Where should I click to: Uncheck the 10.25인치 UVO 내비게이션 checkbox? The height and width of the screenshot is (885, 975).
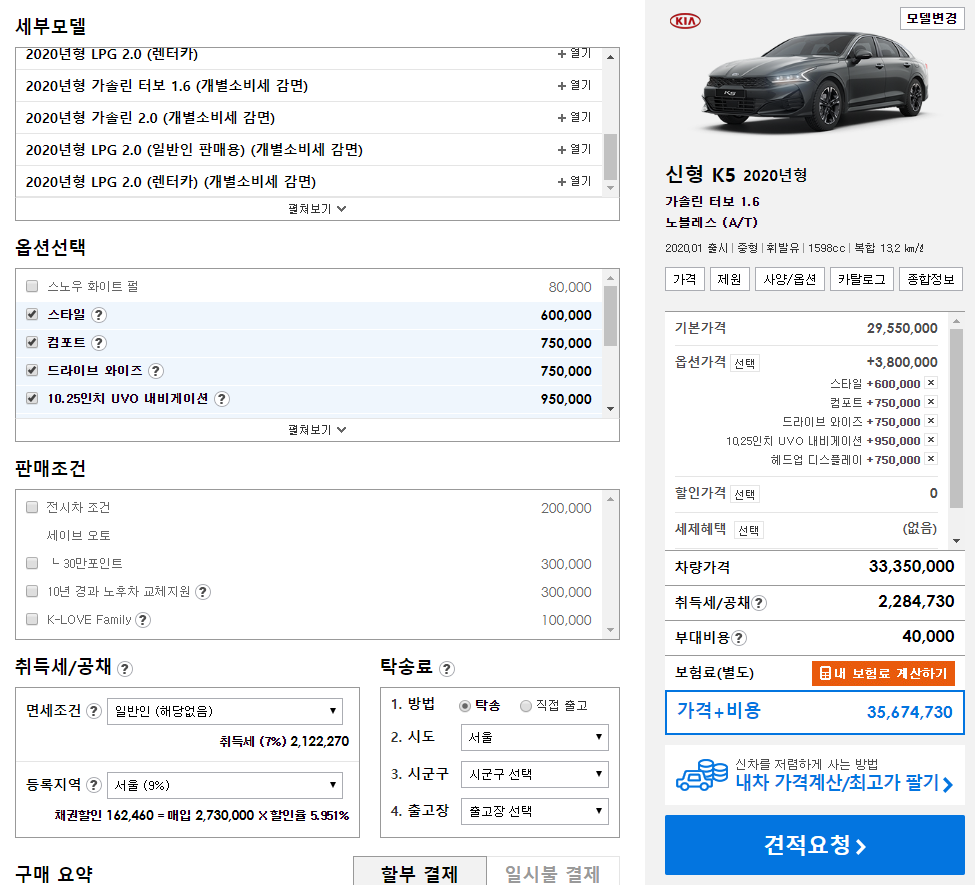pyautogui.click(x=32, y=398)
